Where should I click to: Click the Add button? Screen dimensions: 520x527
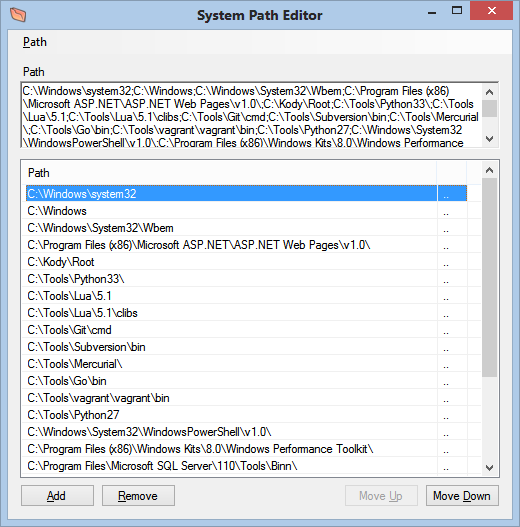(x=57, y=495)
